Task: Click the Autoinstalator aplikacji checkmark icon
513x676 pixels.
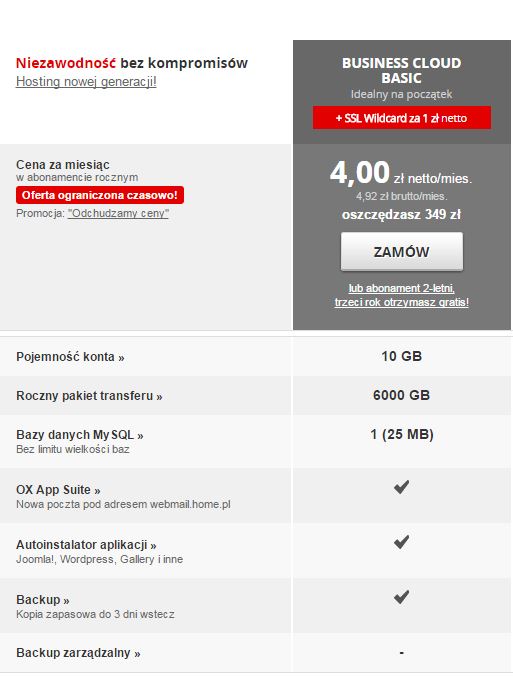Action: (401, 542)
